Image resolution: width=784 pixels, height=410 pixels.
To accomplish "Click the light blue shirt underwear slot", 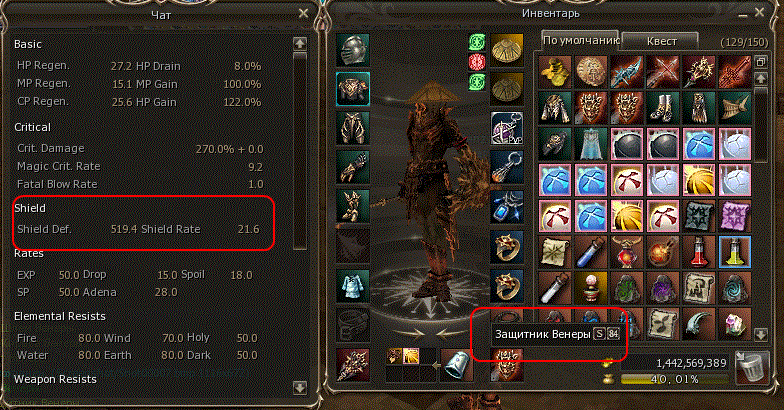I will coord(353,285).
